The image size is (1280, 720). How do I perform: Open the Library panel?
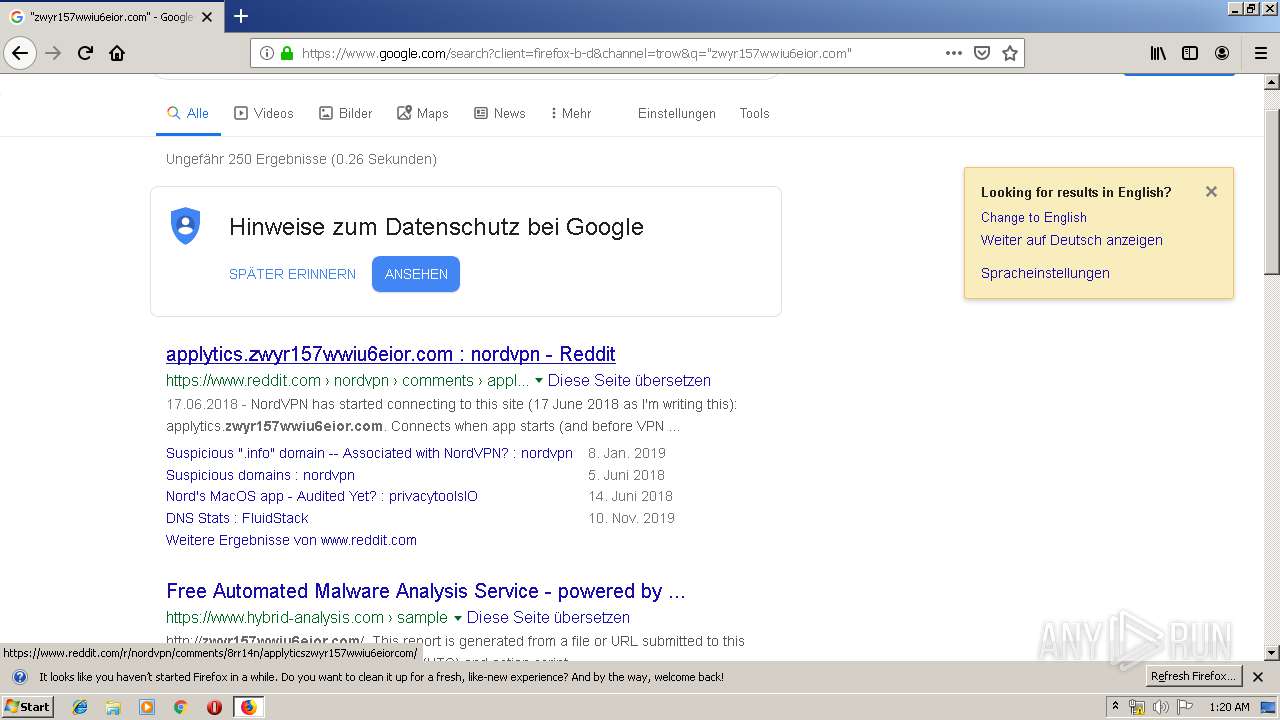coord(1158,53)
